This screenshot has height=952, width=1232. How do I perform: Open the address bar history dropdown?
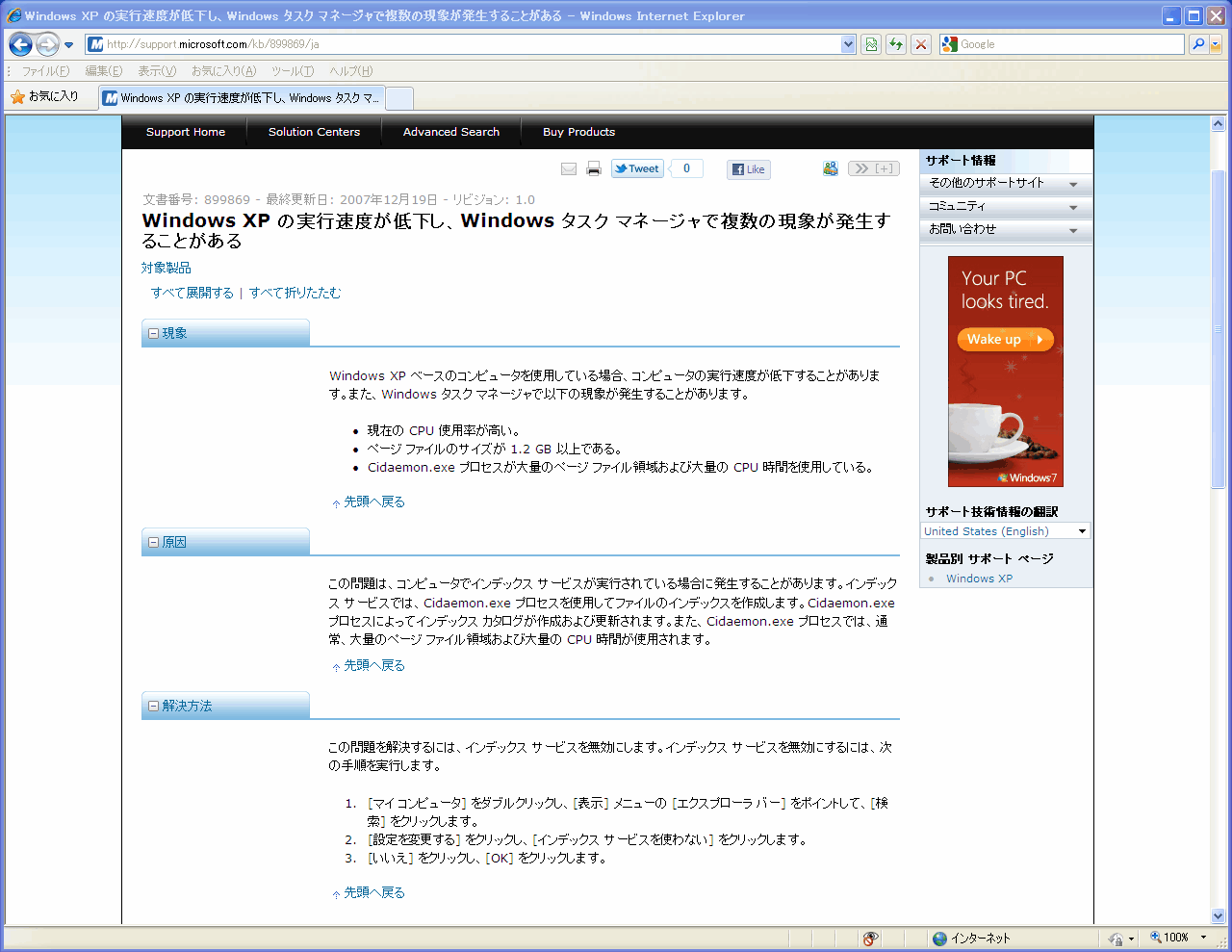click(x=848, y=44)
